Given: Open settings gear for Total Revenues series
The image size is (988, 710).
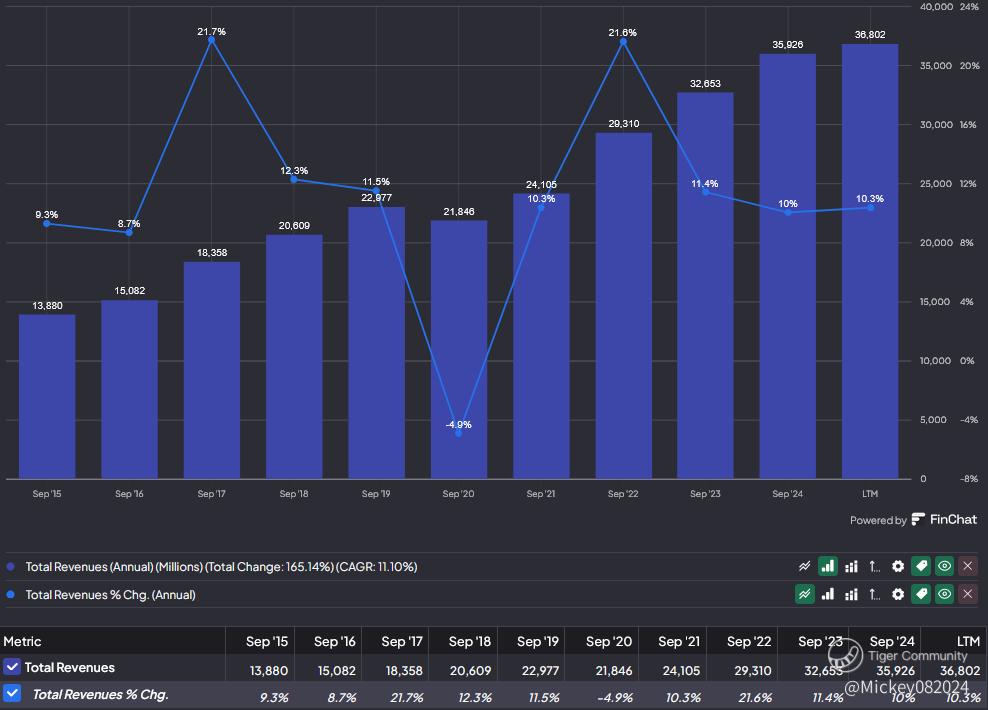Looking at the screenshot, I should pyautogui.click(x=898, y=566).
